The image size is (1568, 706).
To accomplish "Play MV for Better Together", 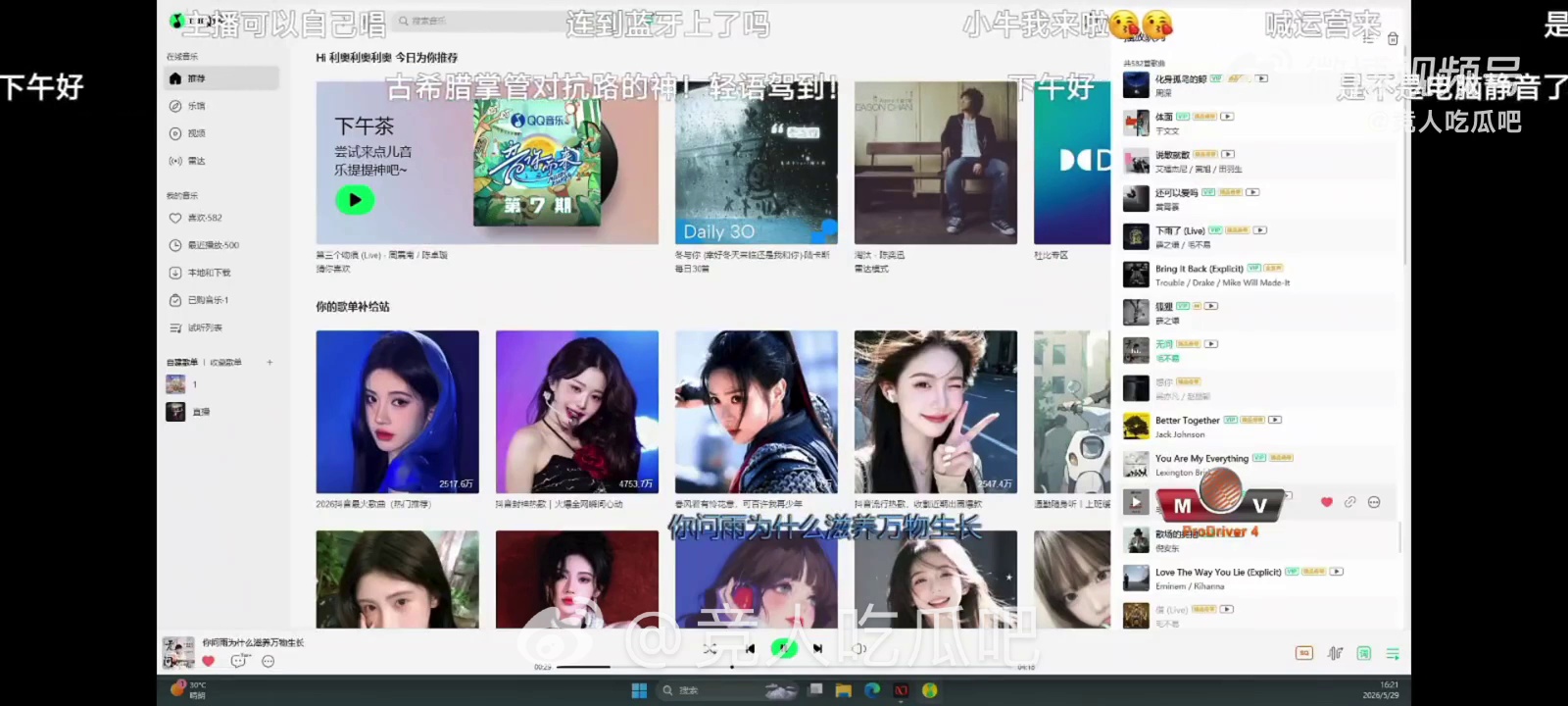I will [x=1275, y=420].
